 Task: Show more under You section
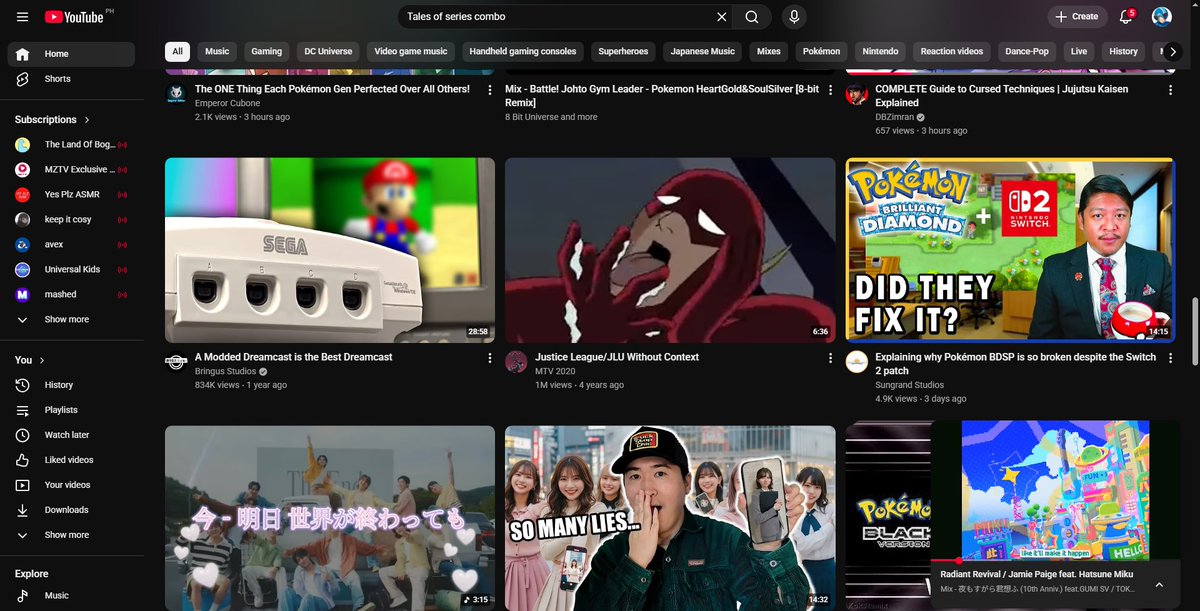71,535
